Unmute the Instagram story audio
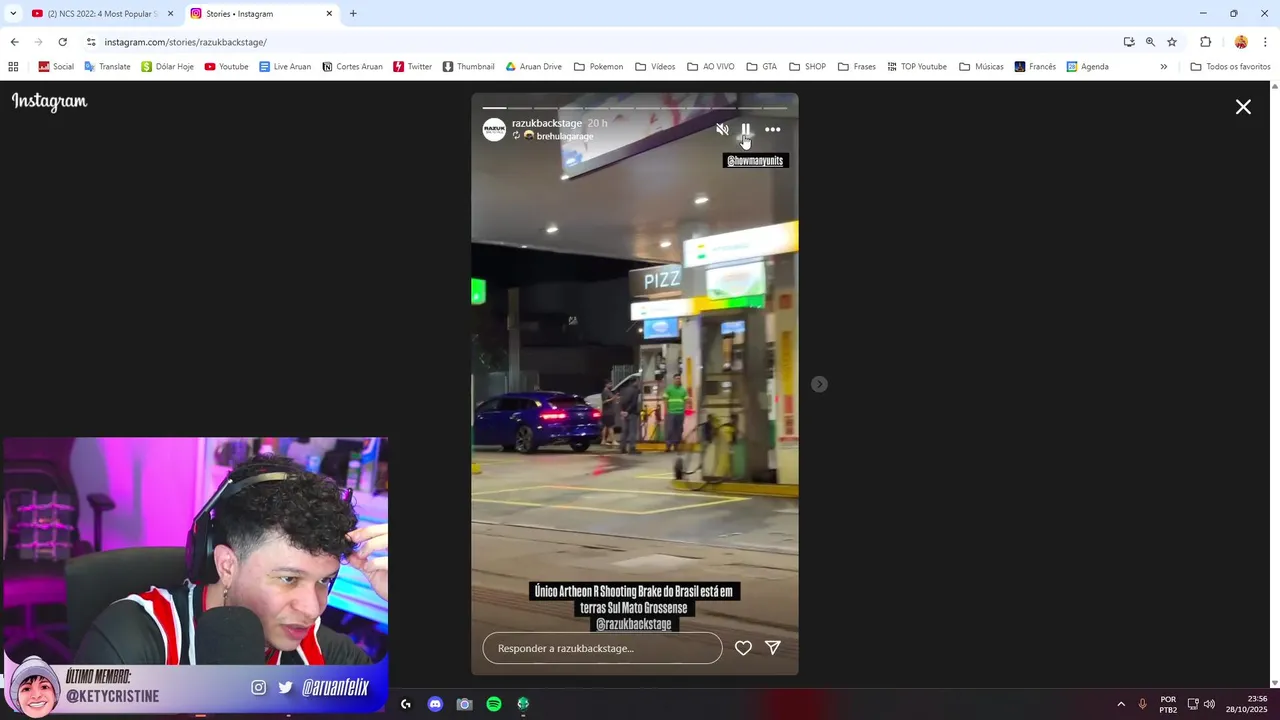1280x720 pixels. tap(722, 129)
